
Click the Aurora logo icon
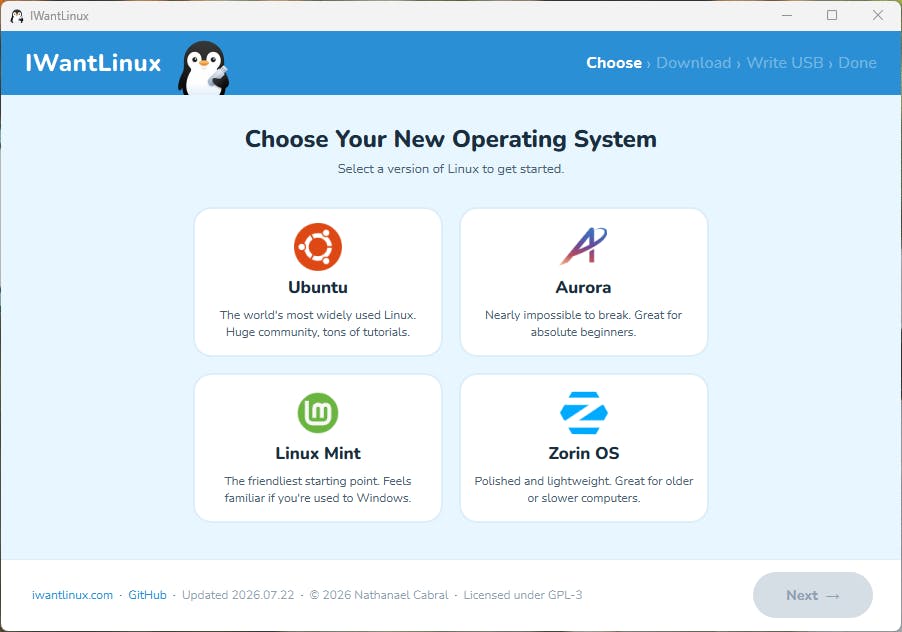tap(583, 246)
